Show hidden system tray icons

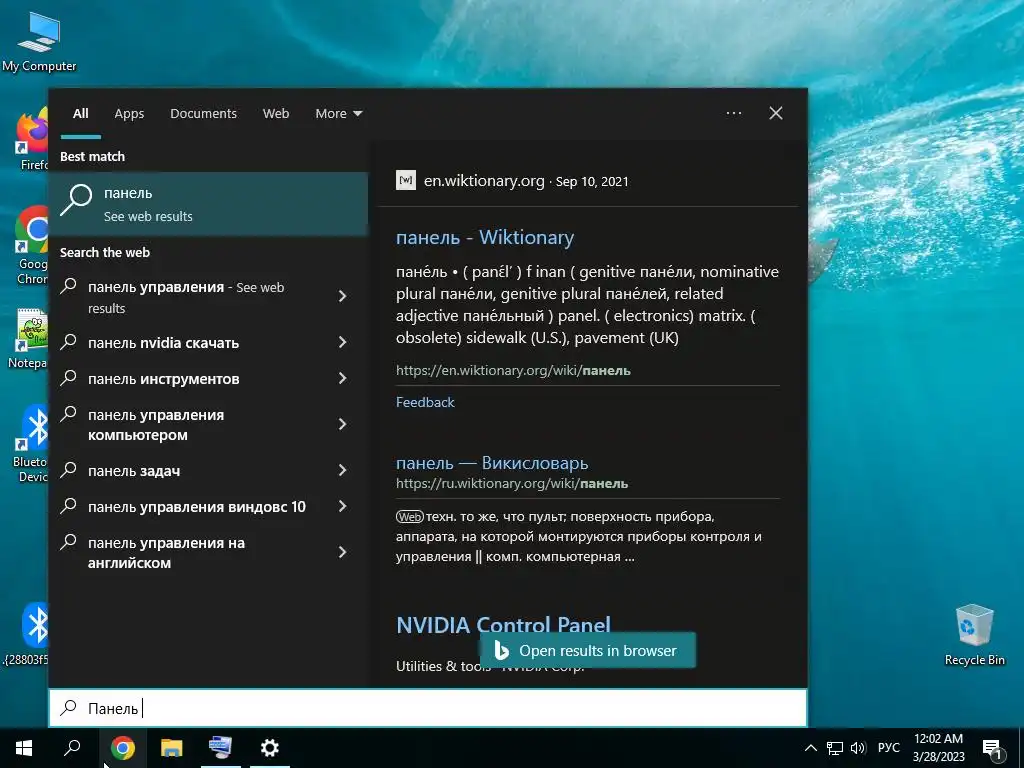coord(810,748)
